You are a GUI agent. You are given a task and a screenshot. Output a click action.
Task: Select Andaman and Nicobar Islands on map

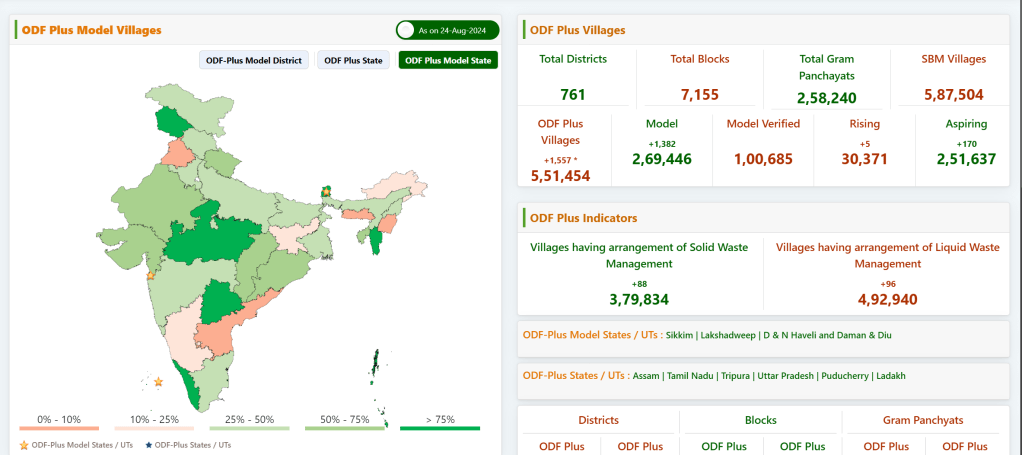[x=377, y=364]
